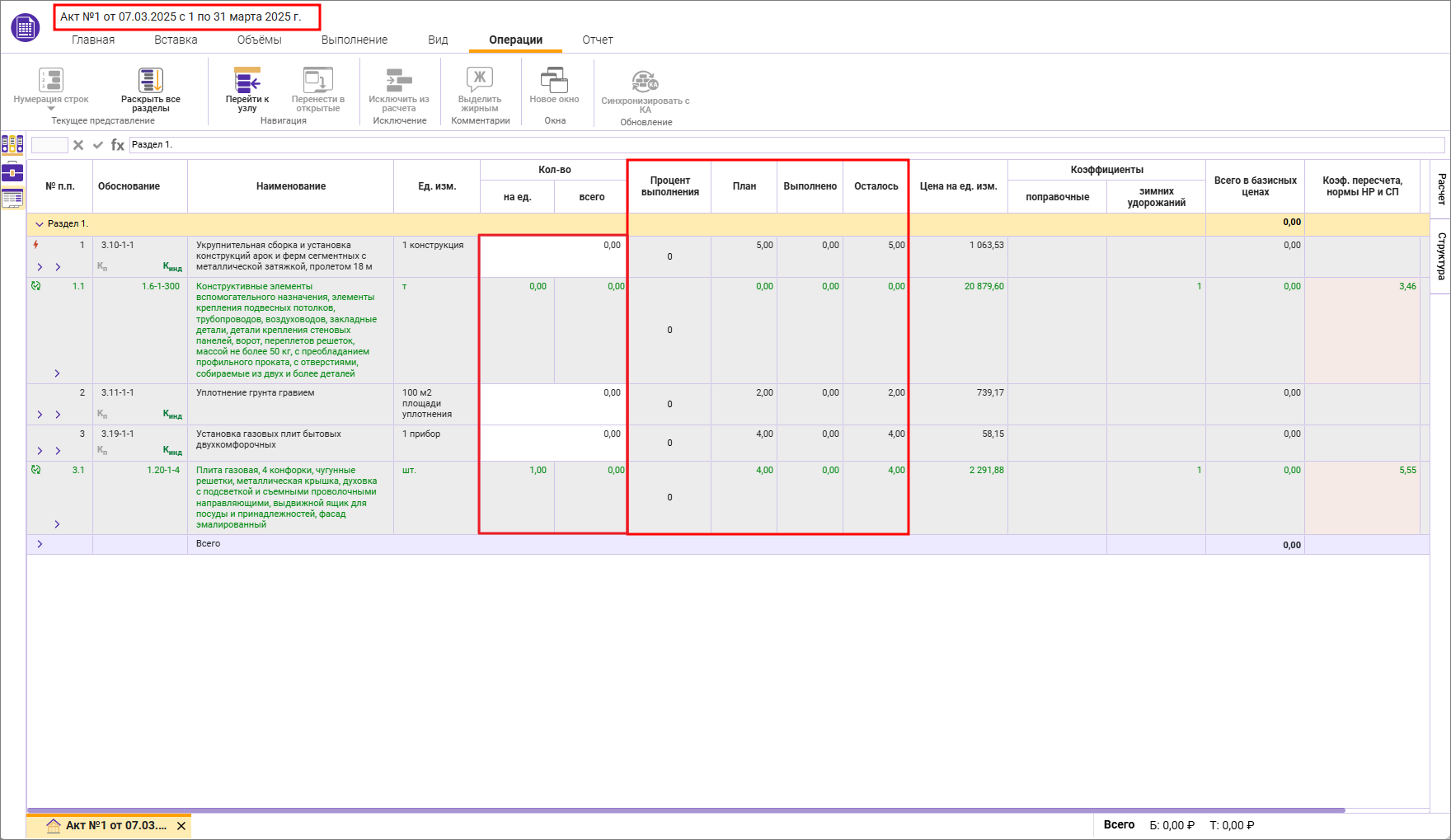Click the purple app logo icon
The width and height of the screenshot is (1451, 840).
(x=25, y=27)
